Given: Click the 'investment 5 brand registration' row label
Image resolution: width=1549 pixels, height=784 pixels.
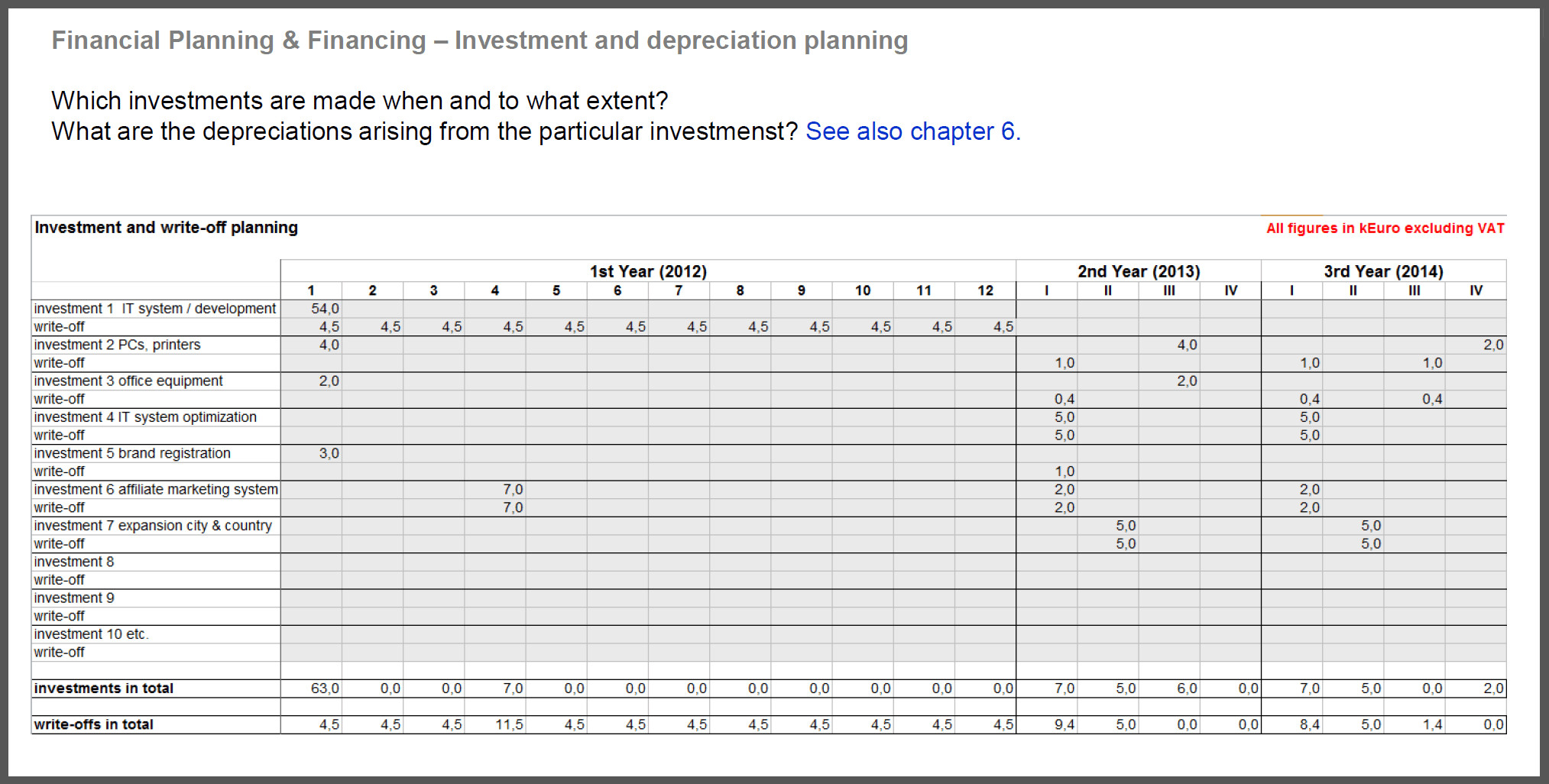Looking at the screenshot, I should [x=132, y=453].
